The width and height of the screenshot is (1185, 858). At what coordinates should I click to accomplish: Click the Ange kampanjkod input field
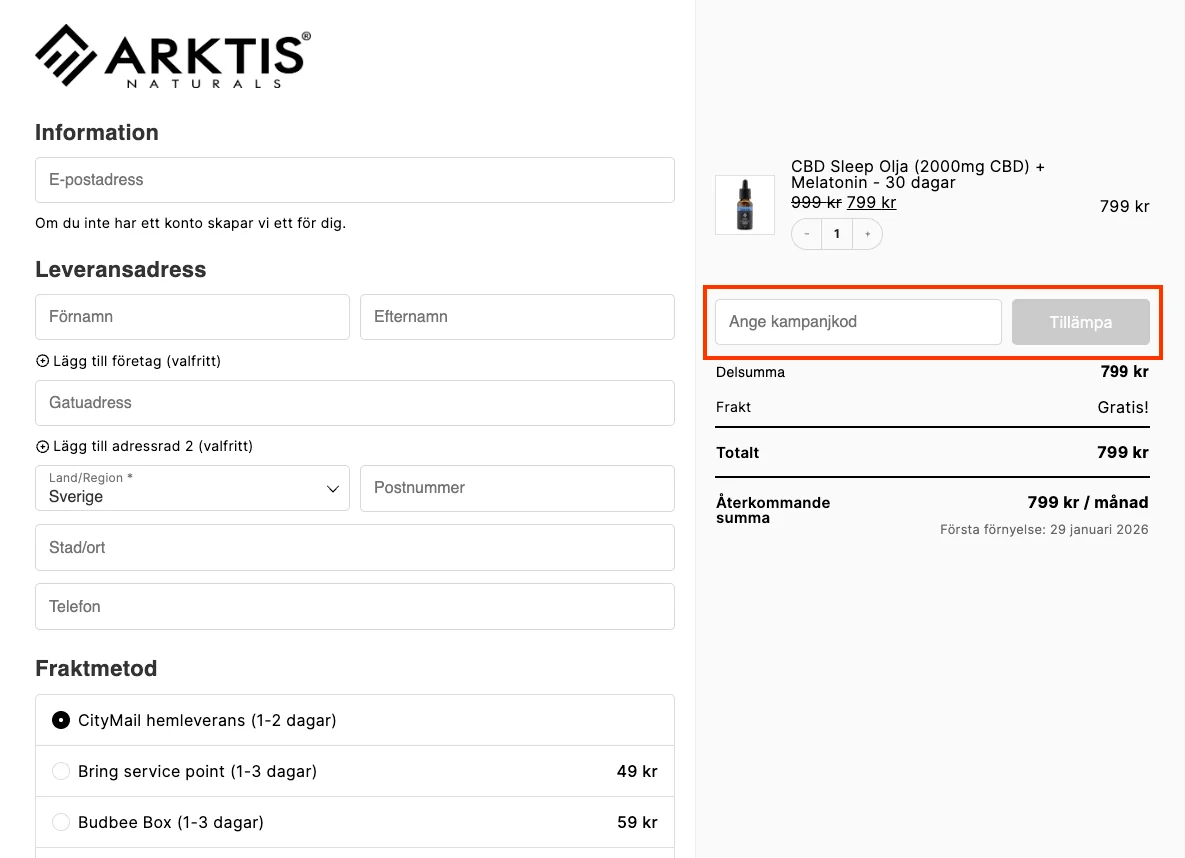[857, 322]
